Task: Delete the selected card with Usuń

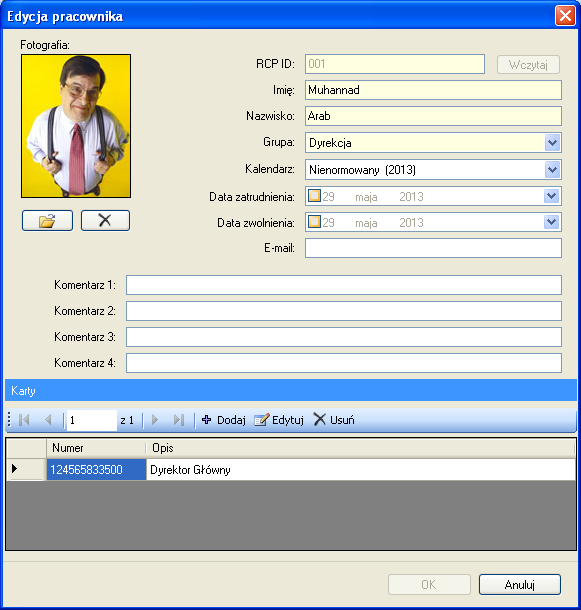Action: 334,420
